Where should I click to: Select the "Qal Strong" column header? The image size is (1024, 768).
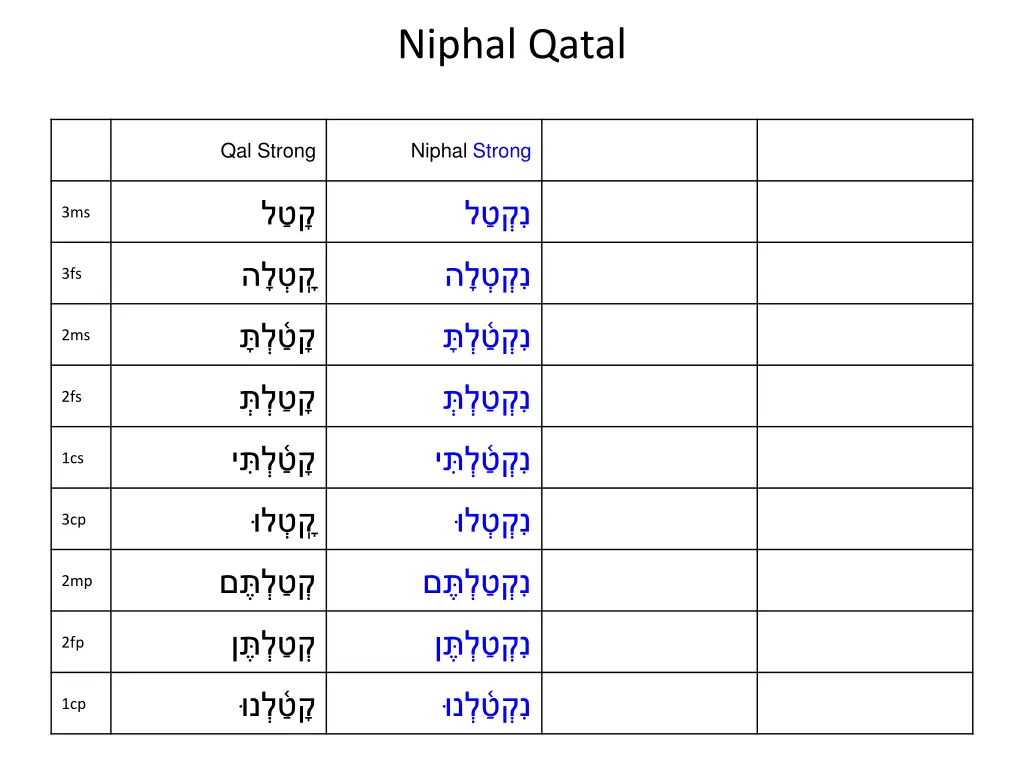tap(268, 151)
